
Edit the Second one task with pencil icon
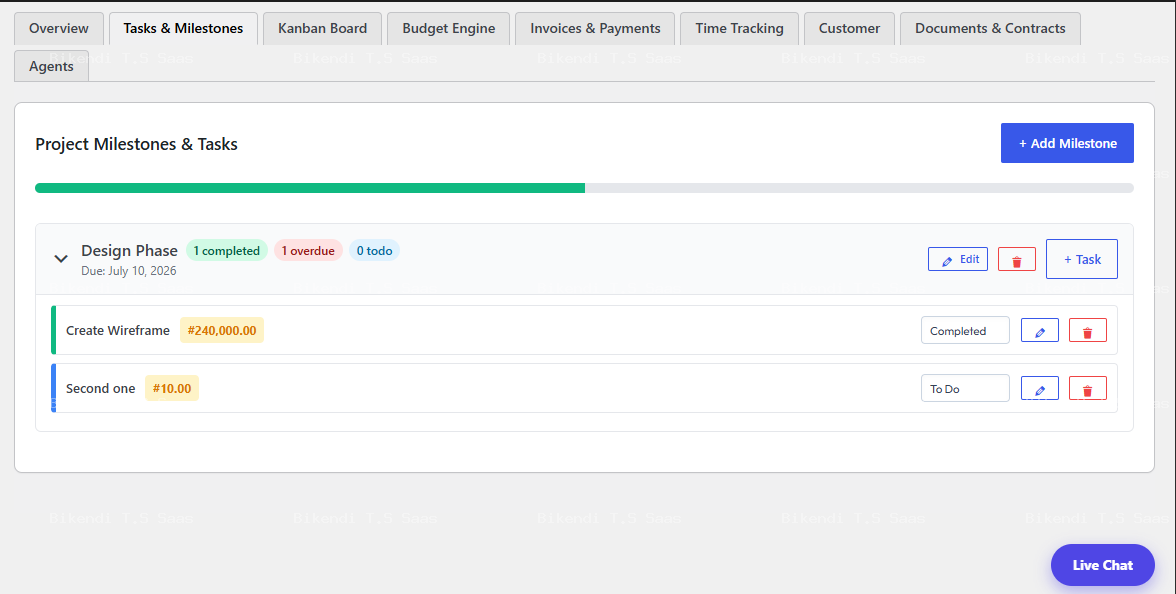click(x=1040, y=388)
